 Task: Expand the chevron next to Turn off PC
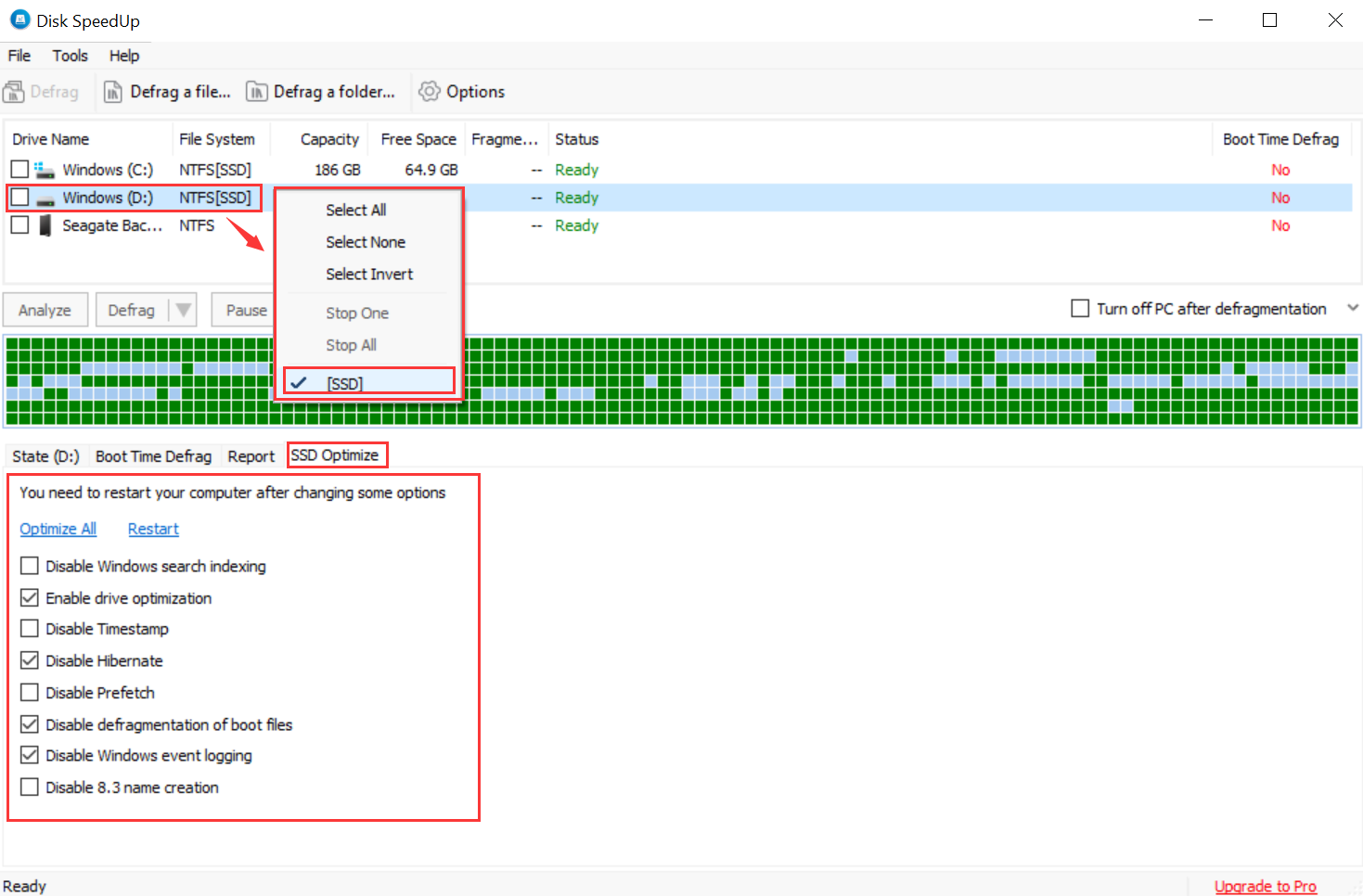point(1353,307)
